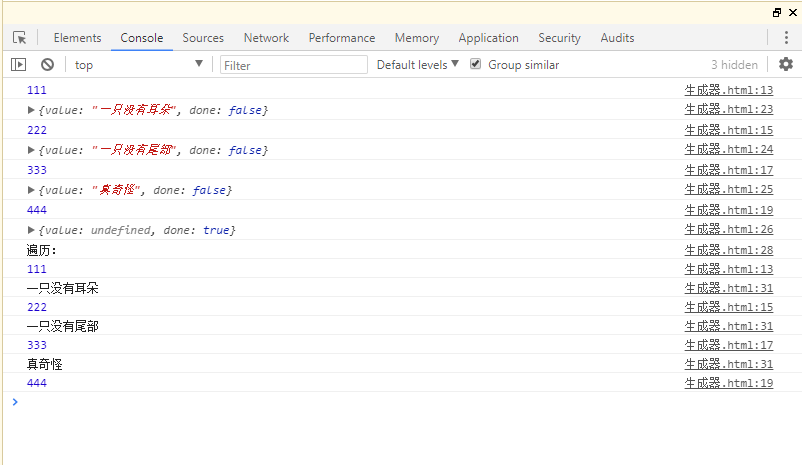Click the 3 hidden messages label
Image resolution: width=802 pixels, height=465 pixels.
pos(734,64)
